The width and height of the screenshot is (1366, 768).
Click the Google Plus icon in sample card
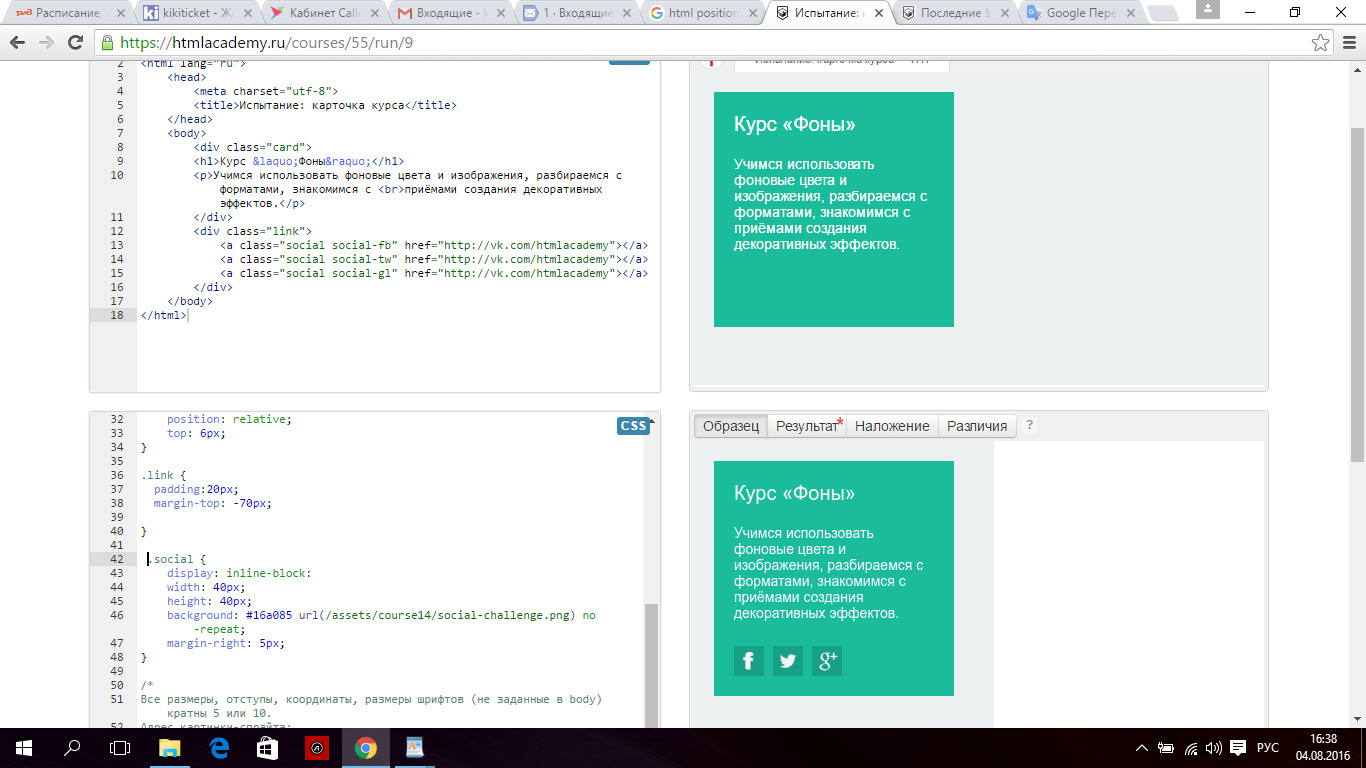tap(827, 661)
